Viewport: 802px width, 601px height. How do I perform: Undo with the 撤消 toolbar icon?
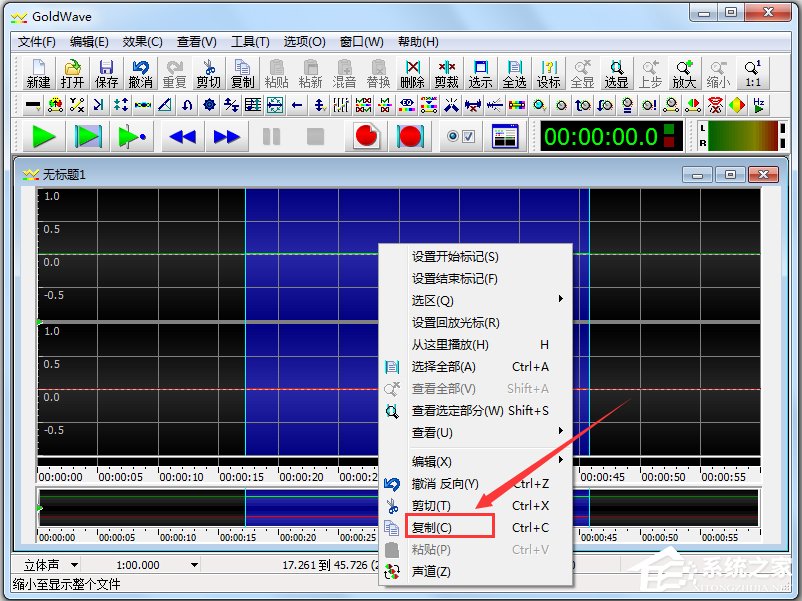point(140,74)
